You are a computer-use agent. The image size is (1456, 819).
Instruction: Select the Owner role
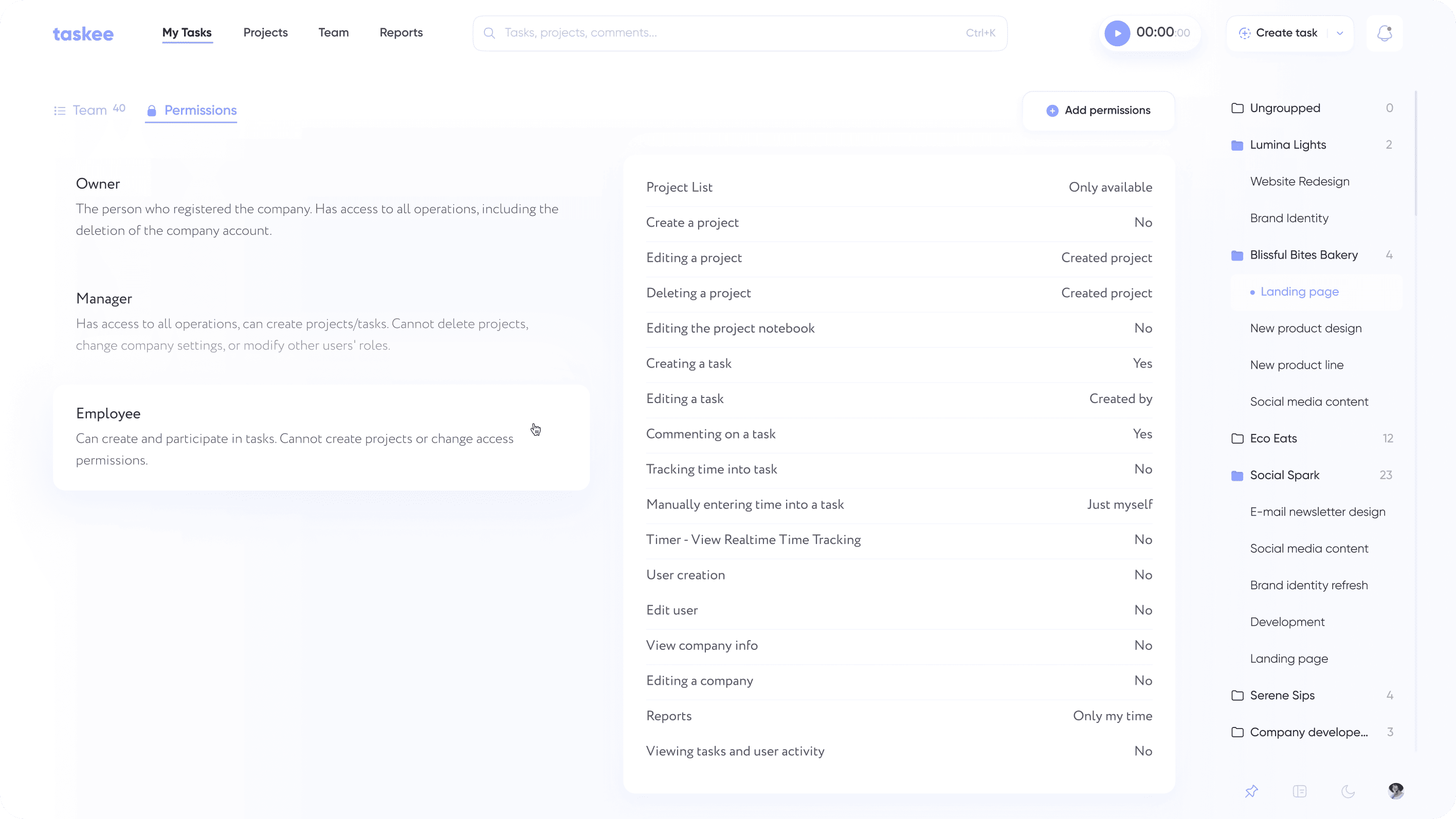click(321, 207)
